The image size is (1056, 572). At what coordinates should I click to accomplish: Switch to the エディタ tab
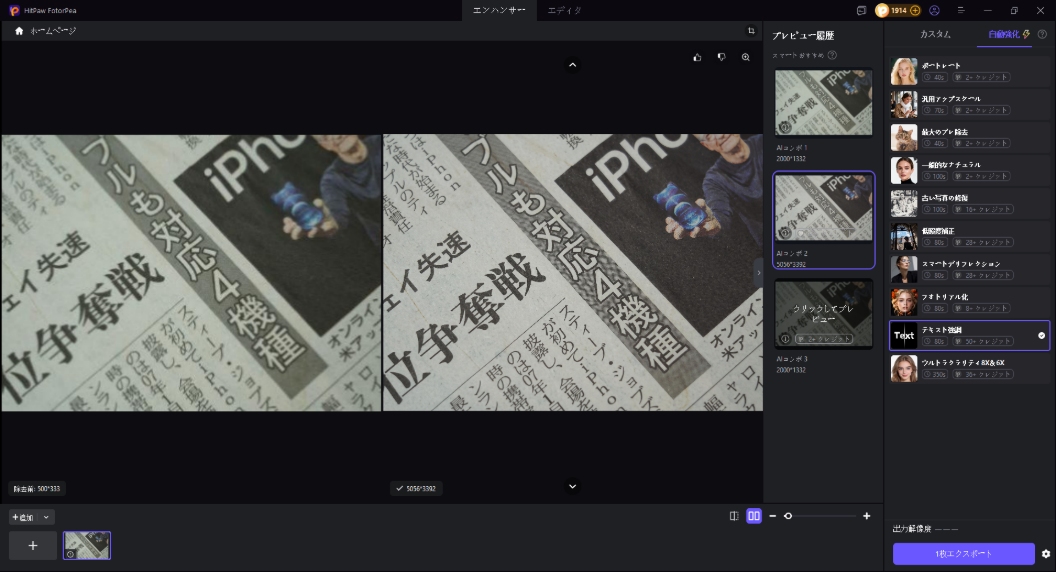click(564, 10)
